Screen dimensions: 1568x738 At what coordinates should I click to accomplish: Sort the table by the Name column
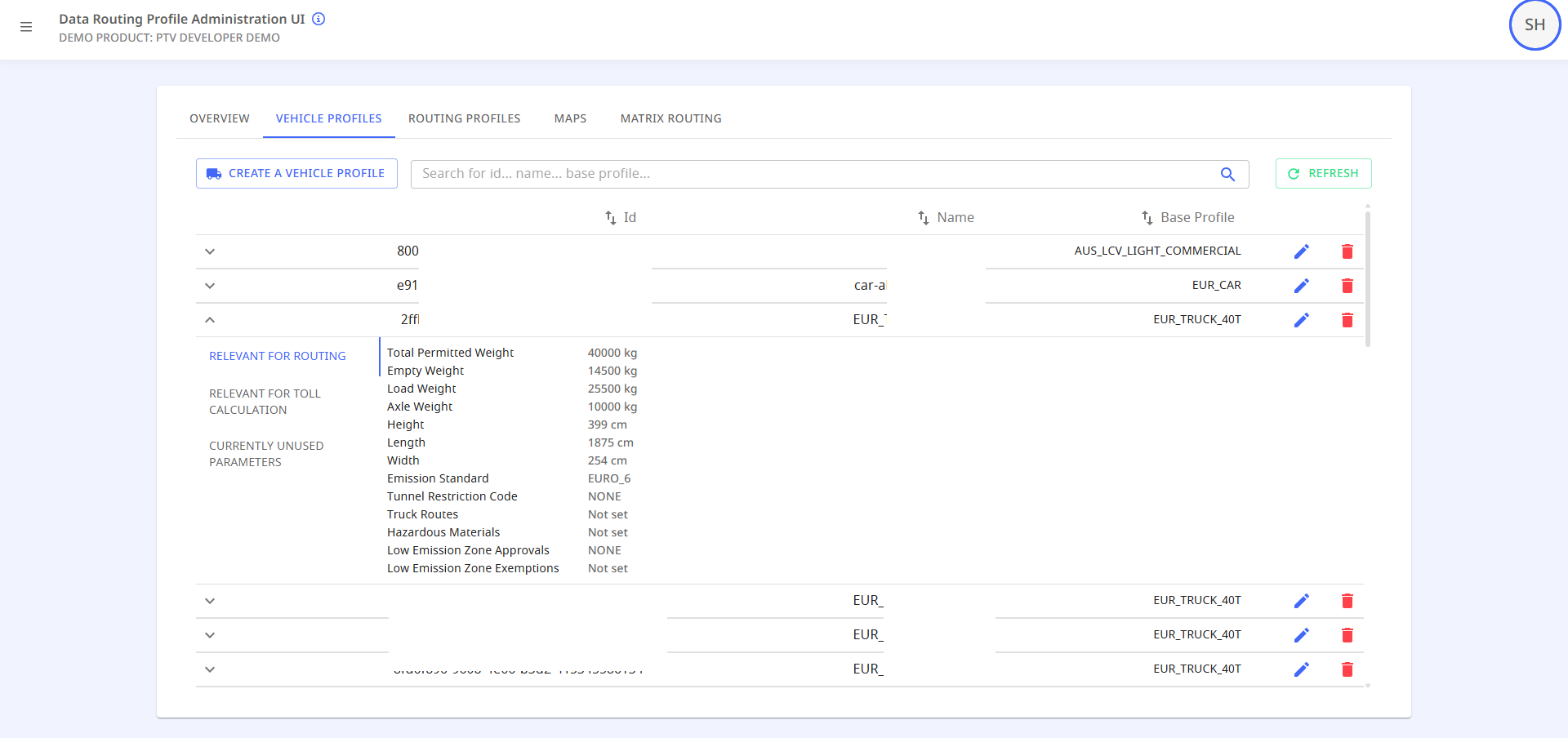tap(945, 218)
